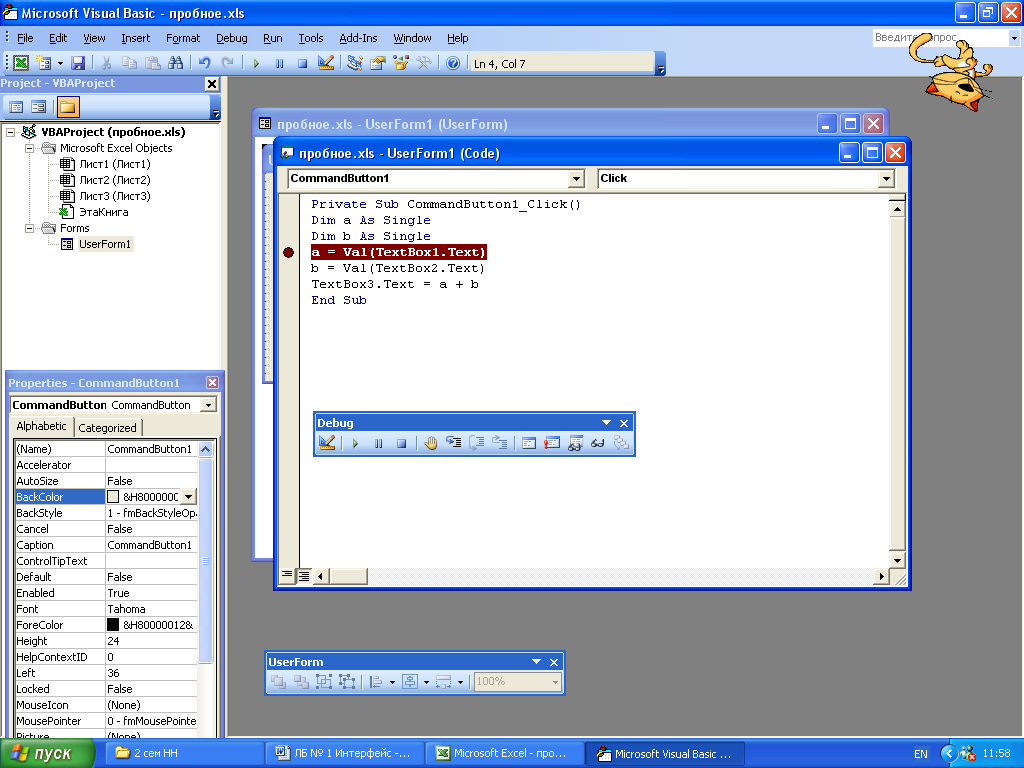Open Object Browser icon in toolbar
Viewport: 1024px width, 768px height.
point(400,63)
